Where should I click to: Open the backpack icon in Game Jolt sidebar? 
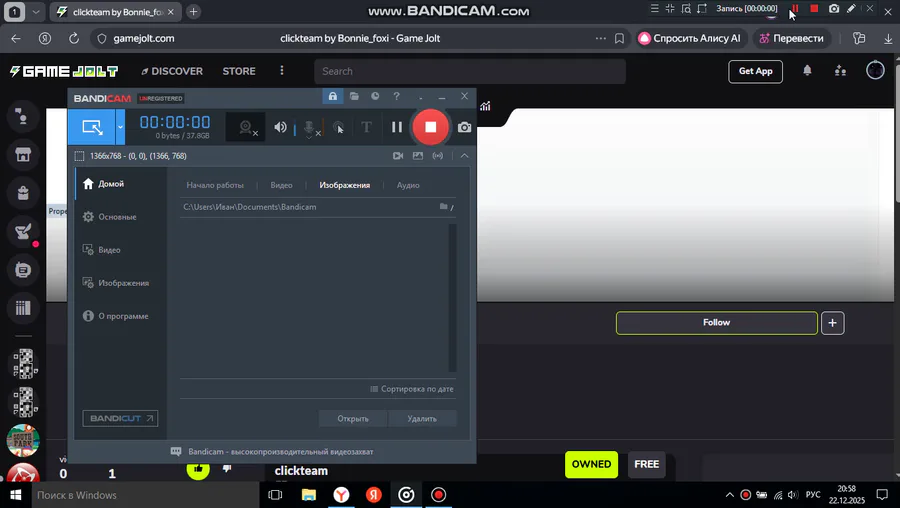coord(23,193)
